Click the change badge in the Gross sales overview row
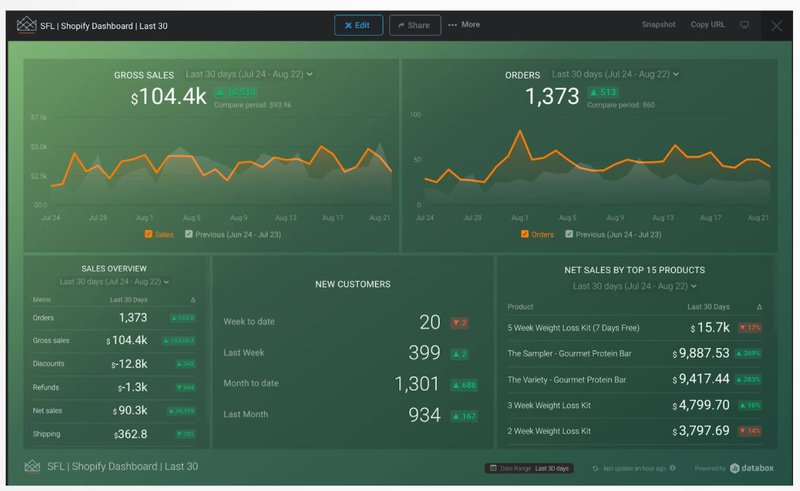This screenshot has height=491, width=800. [179, 340]
